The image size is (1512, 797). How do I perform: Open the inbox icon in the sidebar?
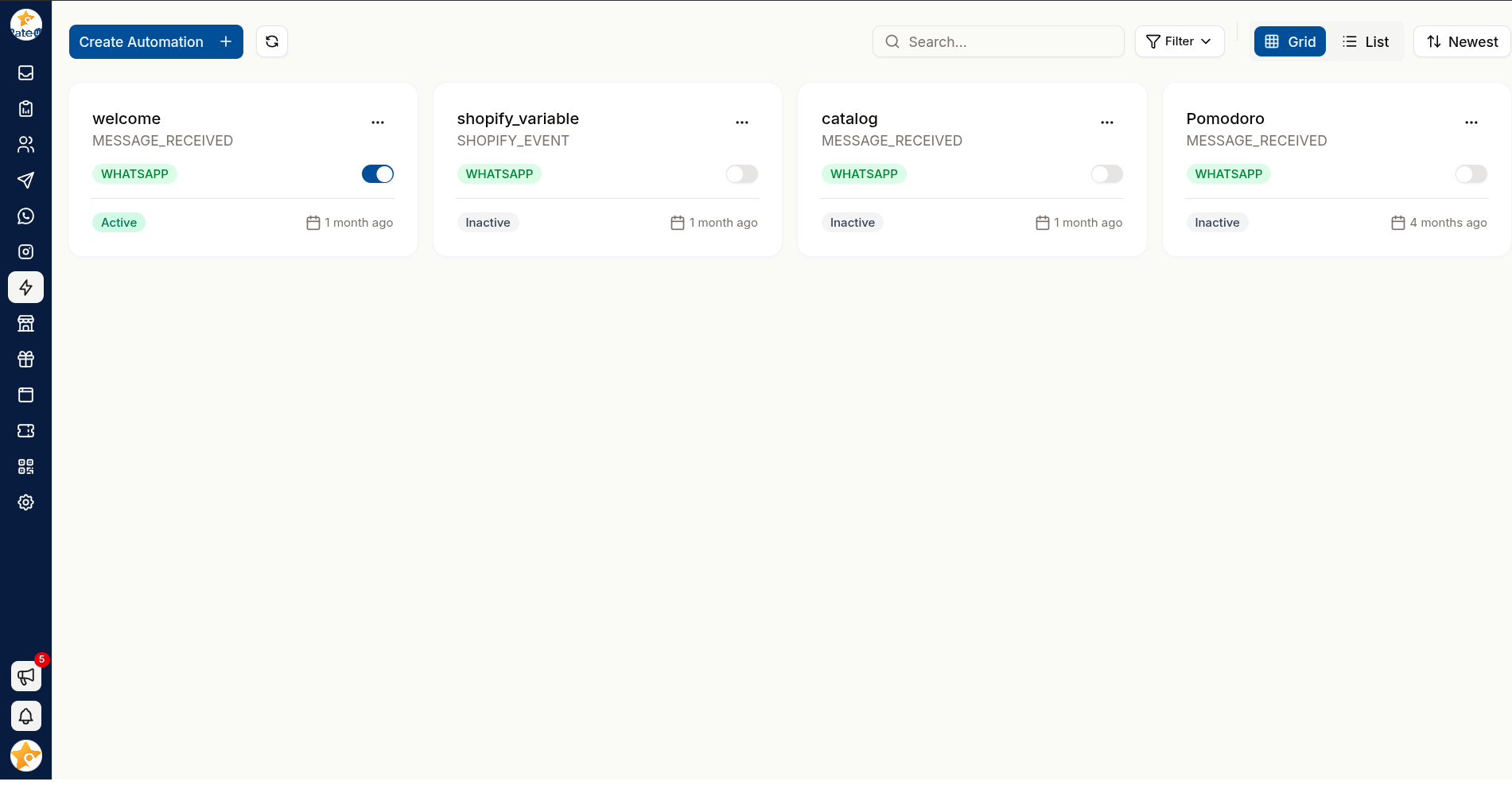point(25,73)
